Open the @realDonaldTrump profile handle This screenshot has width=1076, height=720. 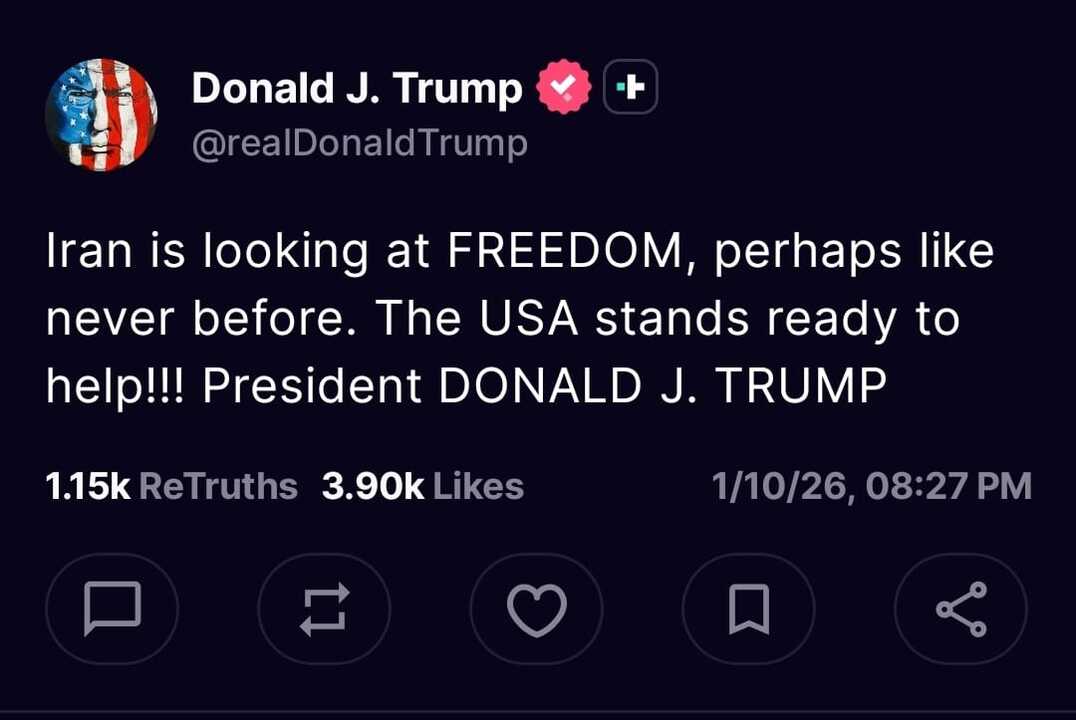(x=360, y=141)
